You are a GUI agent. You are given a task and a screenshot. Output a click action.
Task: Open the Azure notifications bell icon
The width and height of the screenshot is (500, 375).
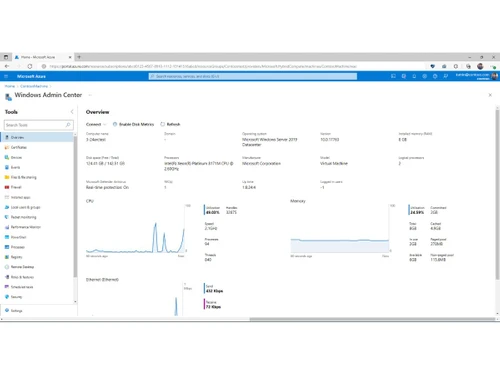click(x=414, y=76)
